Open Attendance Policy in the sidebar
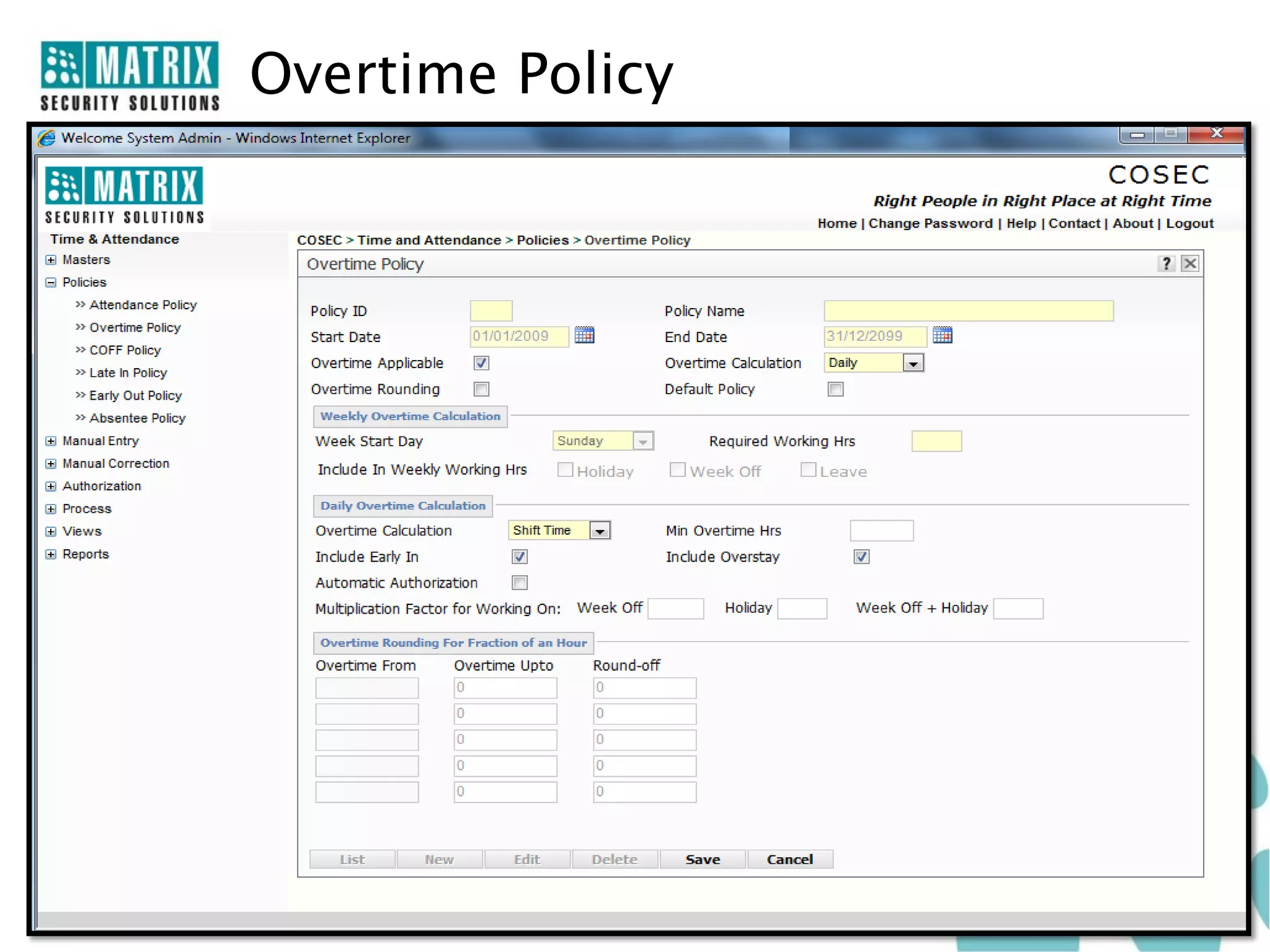Viewport: 1270px width, 952px height. 143,305
